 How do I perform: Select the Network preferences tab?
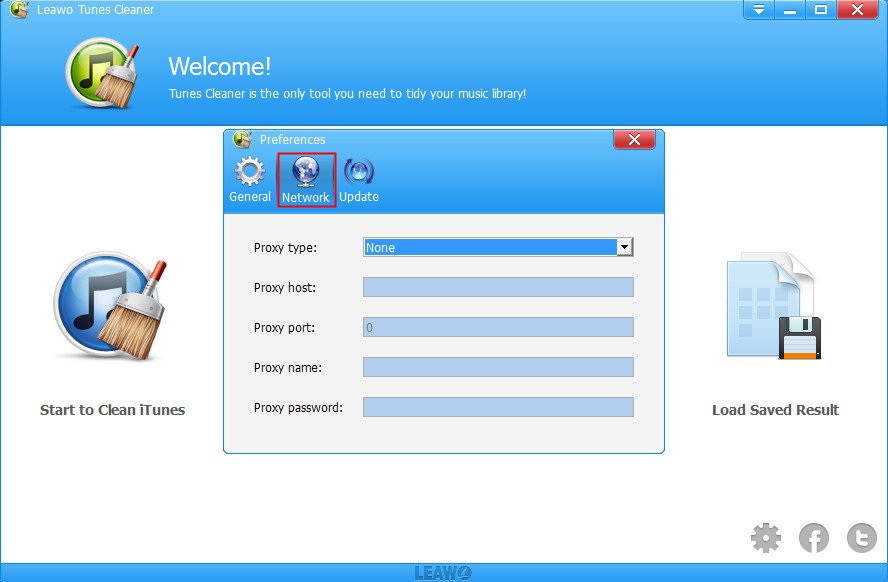pos(306,180)
